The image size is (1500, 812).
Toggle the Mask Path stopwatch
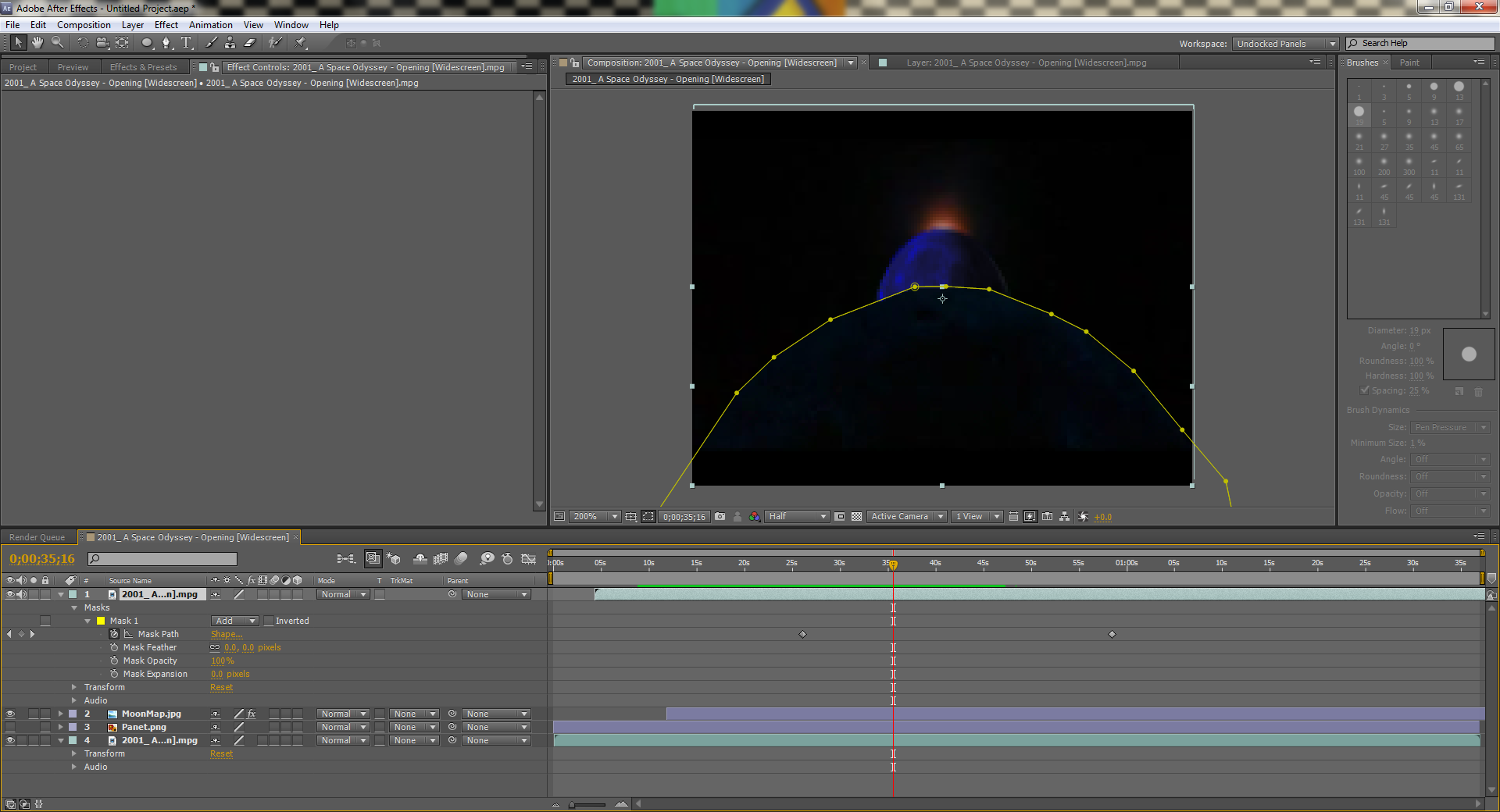[x=114, y=635]
